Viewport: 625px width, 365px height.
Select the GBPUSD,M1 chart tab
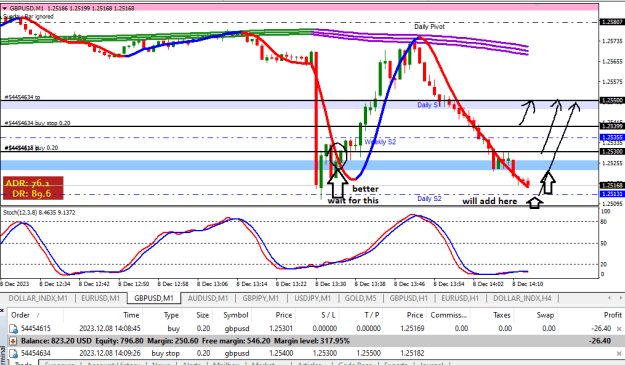[x=154, y=298]
